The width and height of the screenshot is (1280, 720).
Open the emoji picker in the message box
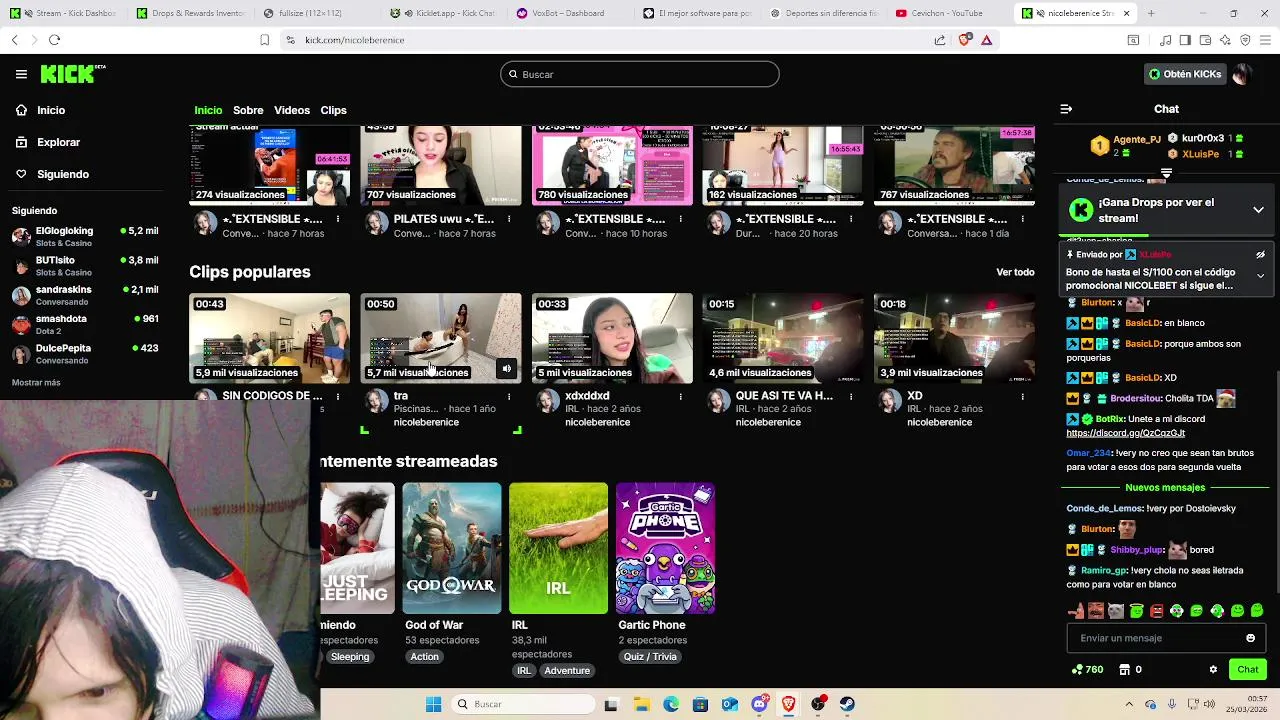(1250, 638)
